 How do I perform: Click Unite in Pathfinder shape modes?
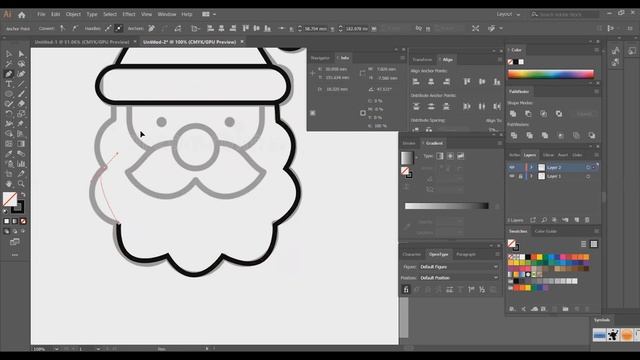pos(513,114)
